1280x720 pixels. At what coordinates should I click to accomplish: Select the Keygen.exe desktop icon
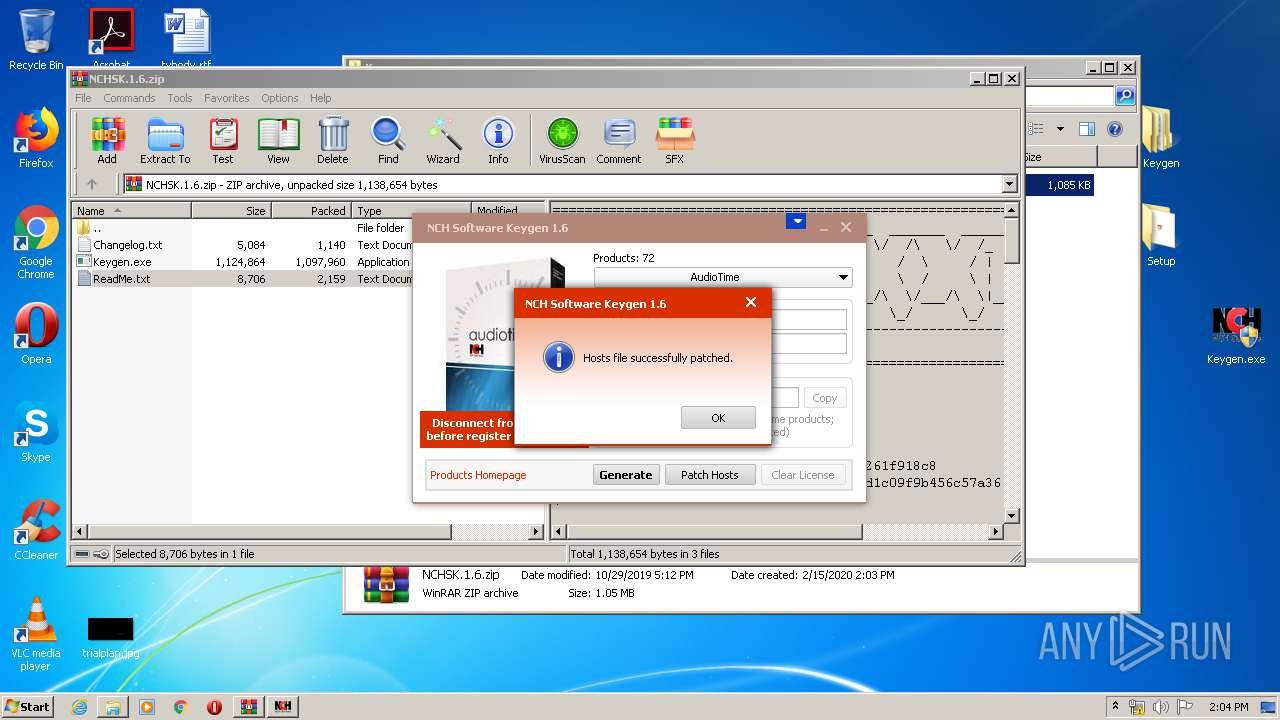[1236, 334]
